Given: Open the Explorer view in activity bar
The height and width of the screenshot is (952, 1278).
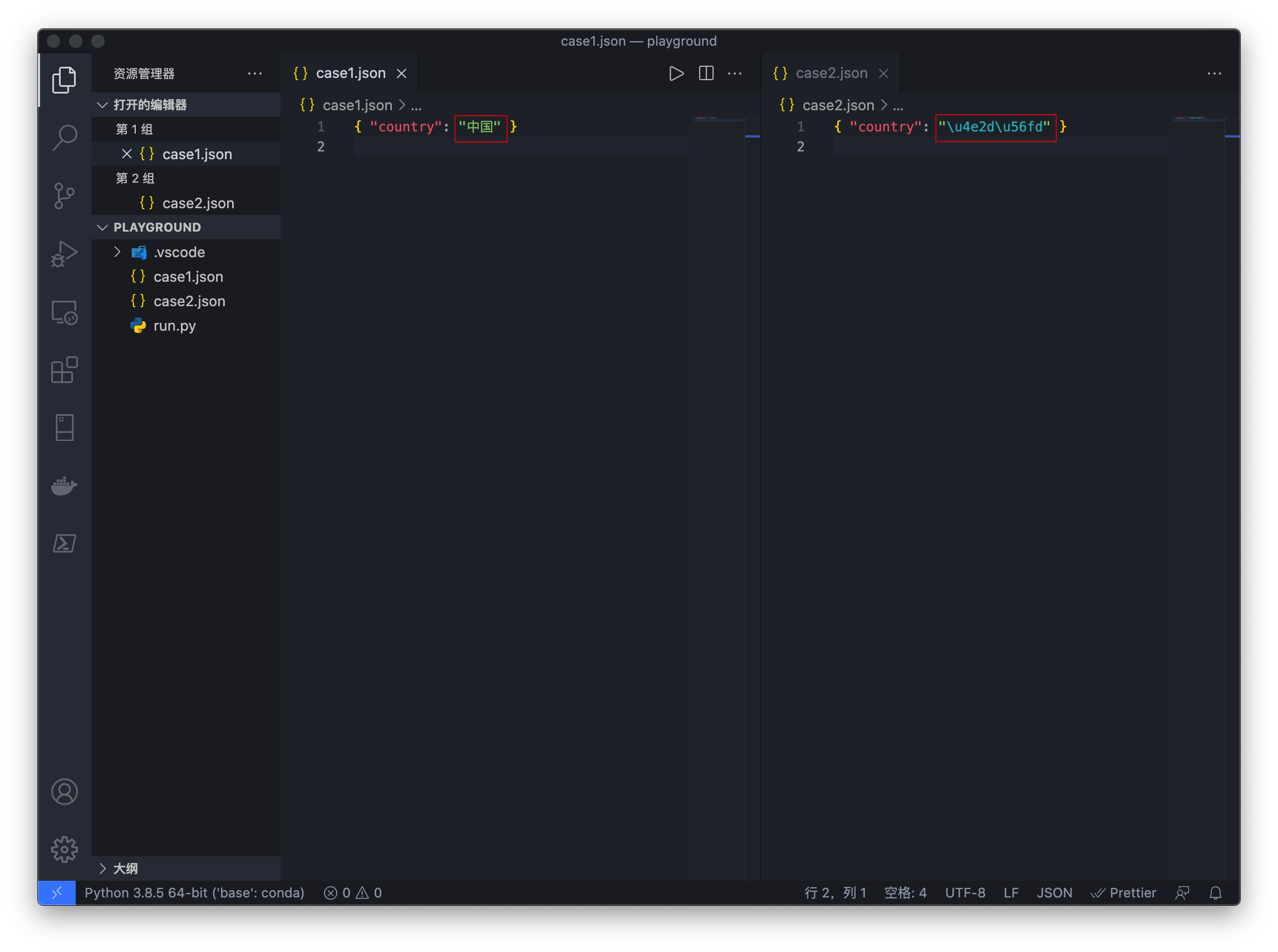Looking at the screenshot, I should click(64, 80).
